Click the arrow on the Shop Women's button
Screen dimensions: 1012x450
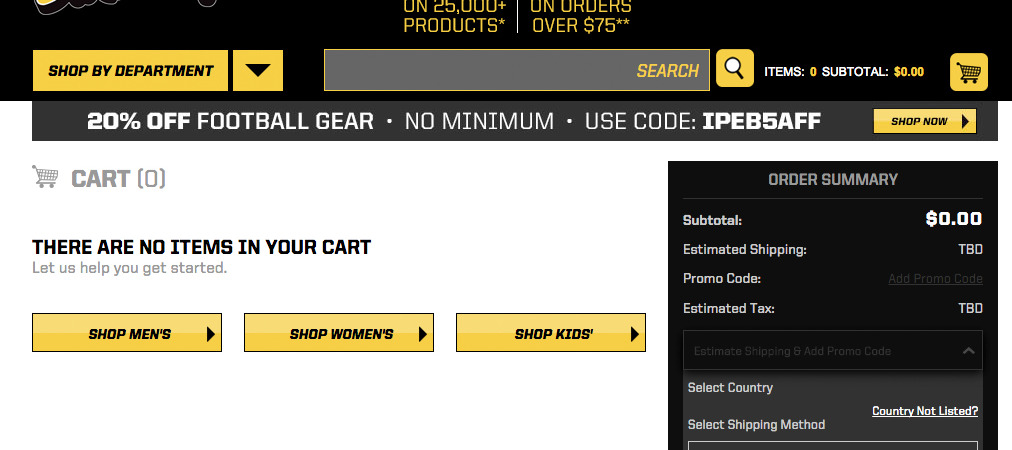click(423, 334)
